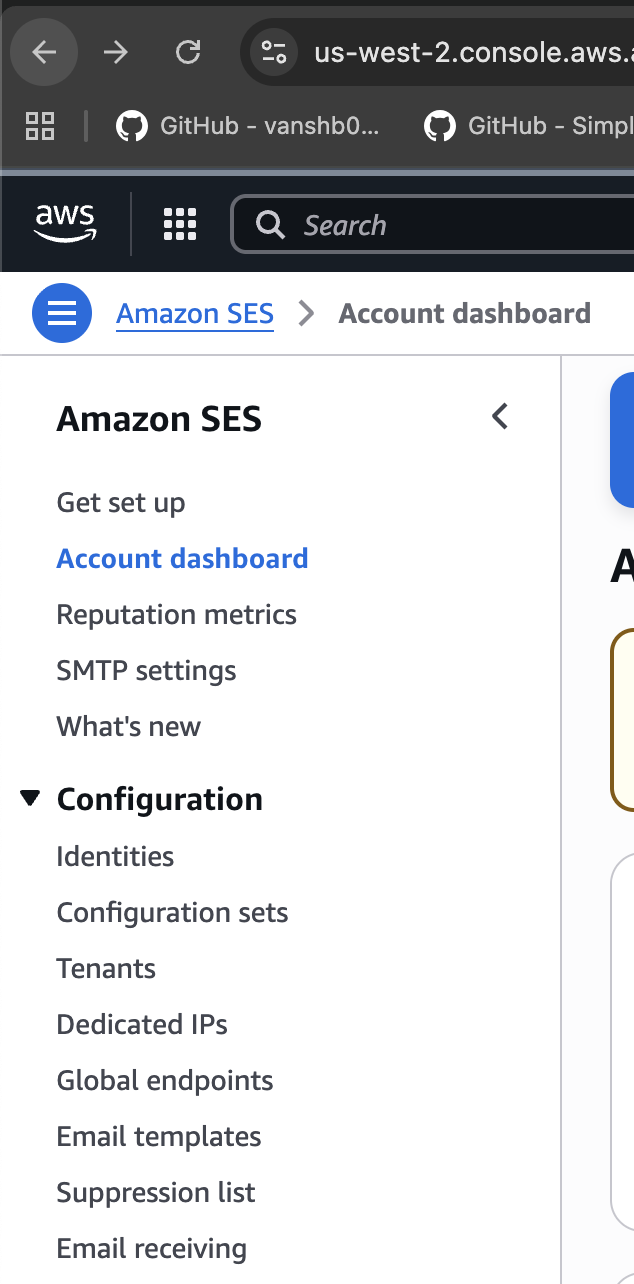This screenshot has width=634, height=1284.
Task: Open the Reputation metrics page
Action: [x=176, y=614]
